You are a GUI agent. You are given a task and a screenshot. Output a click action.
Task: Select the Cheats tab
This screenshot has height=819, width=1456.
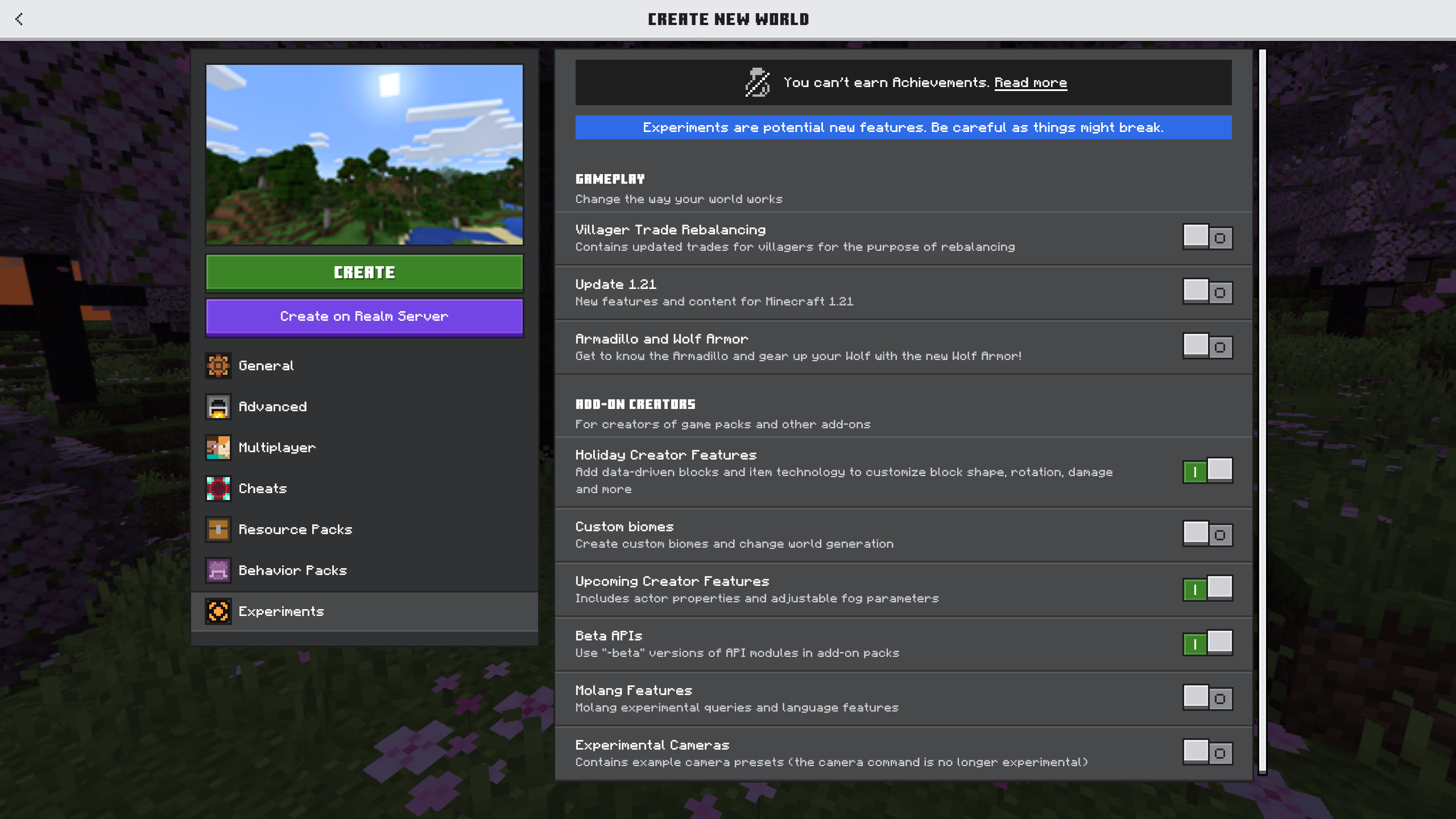click(x=365, y=489)
